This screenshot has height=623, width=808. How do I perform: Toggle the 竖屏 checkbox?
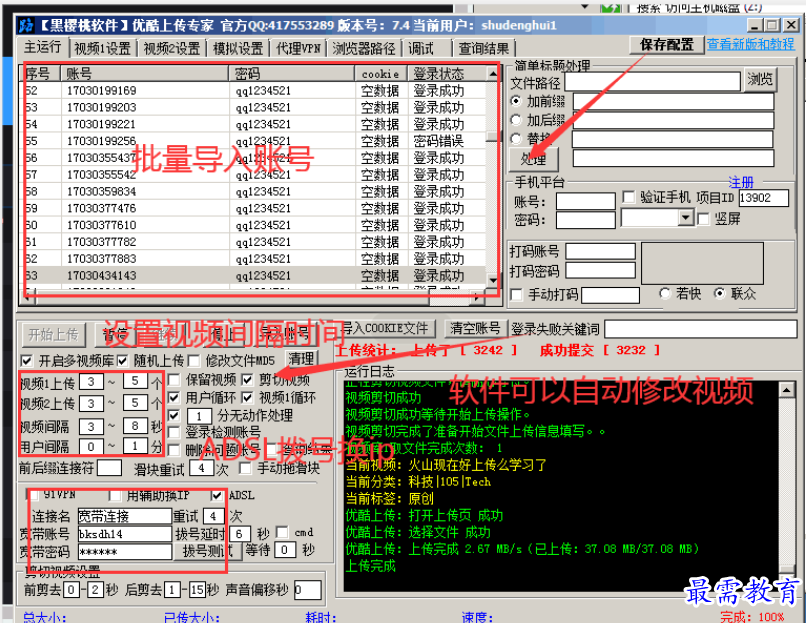(x=703, y=219)
